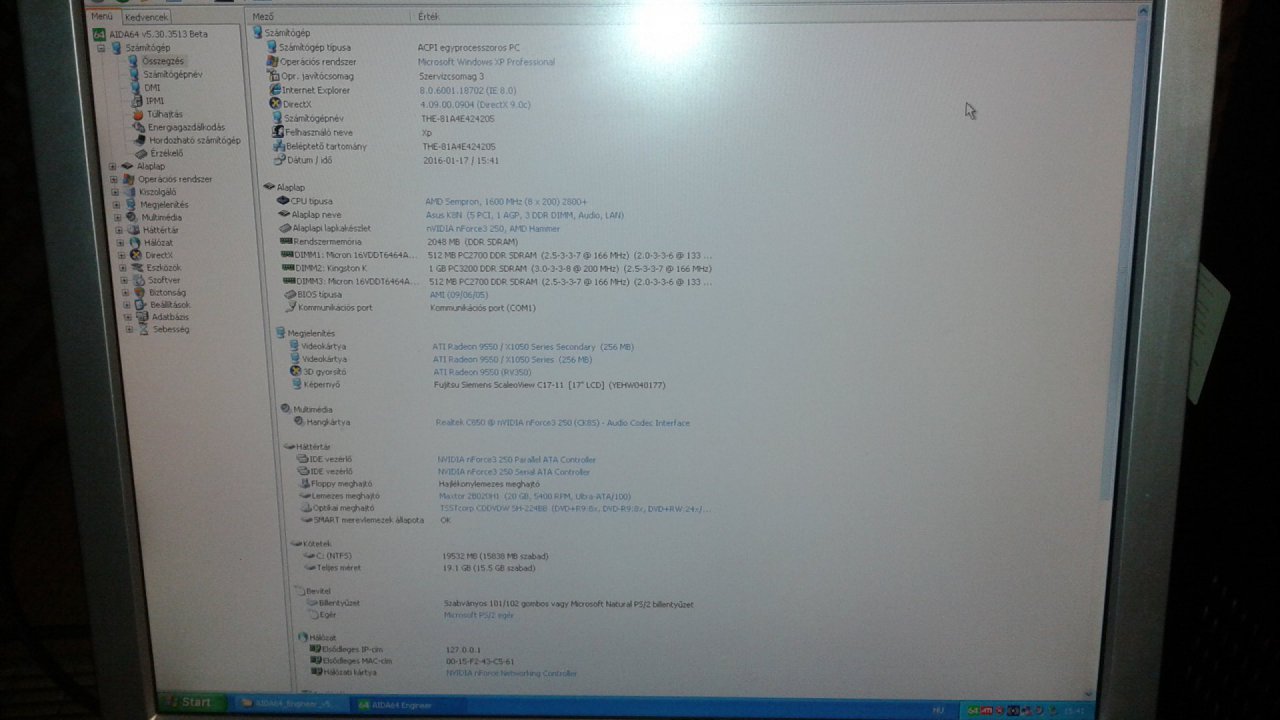1280x720 pixels.
Task: Open the AMI (09/06/05) BIOS link
Action: coord(460,295)
